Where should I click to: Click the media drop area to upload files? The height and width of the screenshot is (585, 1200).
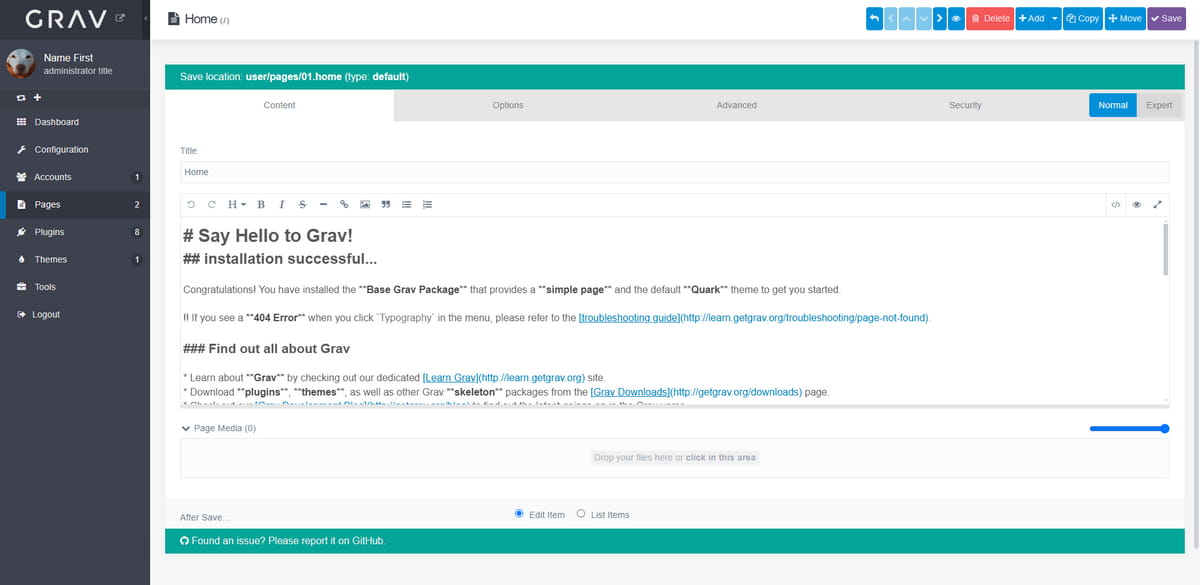(674, 457)
